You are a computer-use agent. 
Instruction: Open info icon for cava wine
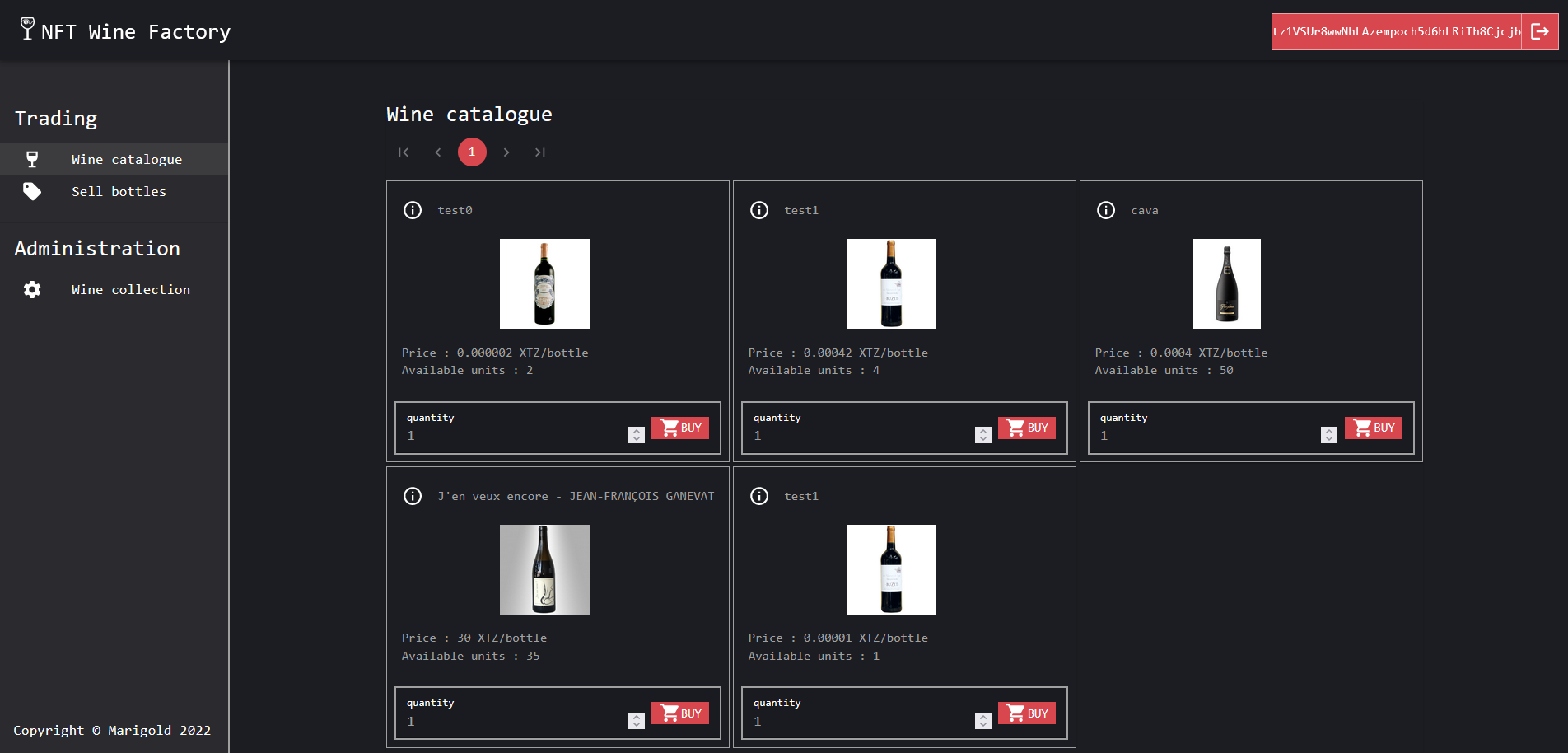(1106, 210)
